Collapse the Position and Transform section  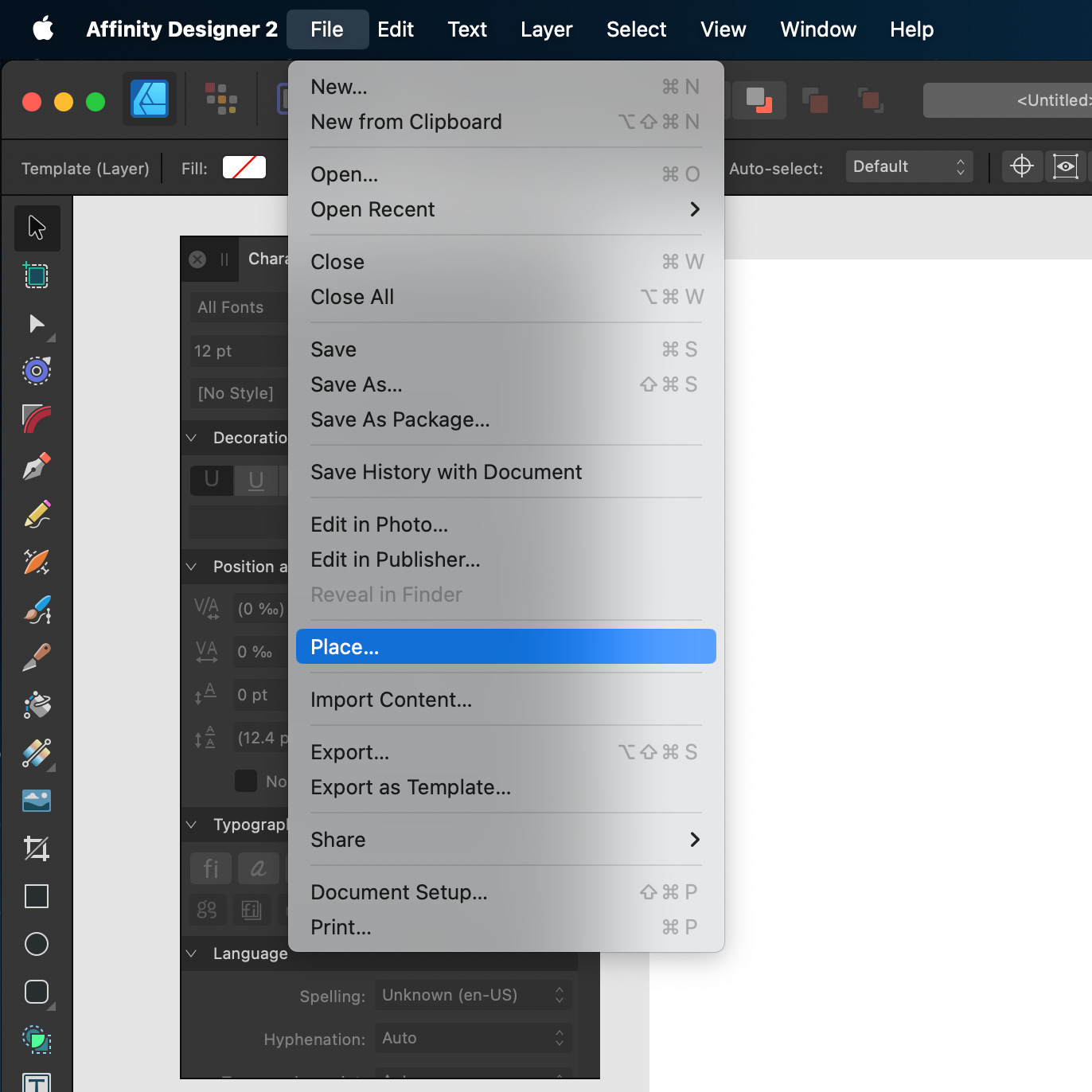[191, 567]
